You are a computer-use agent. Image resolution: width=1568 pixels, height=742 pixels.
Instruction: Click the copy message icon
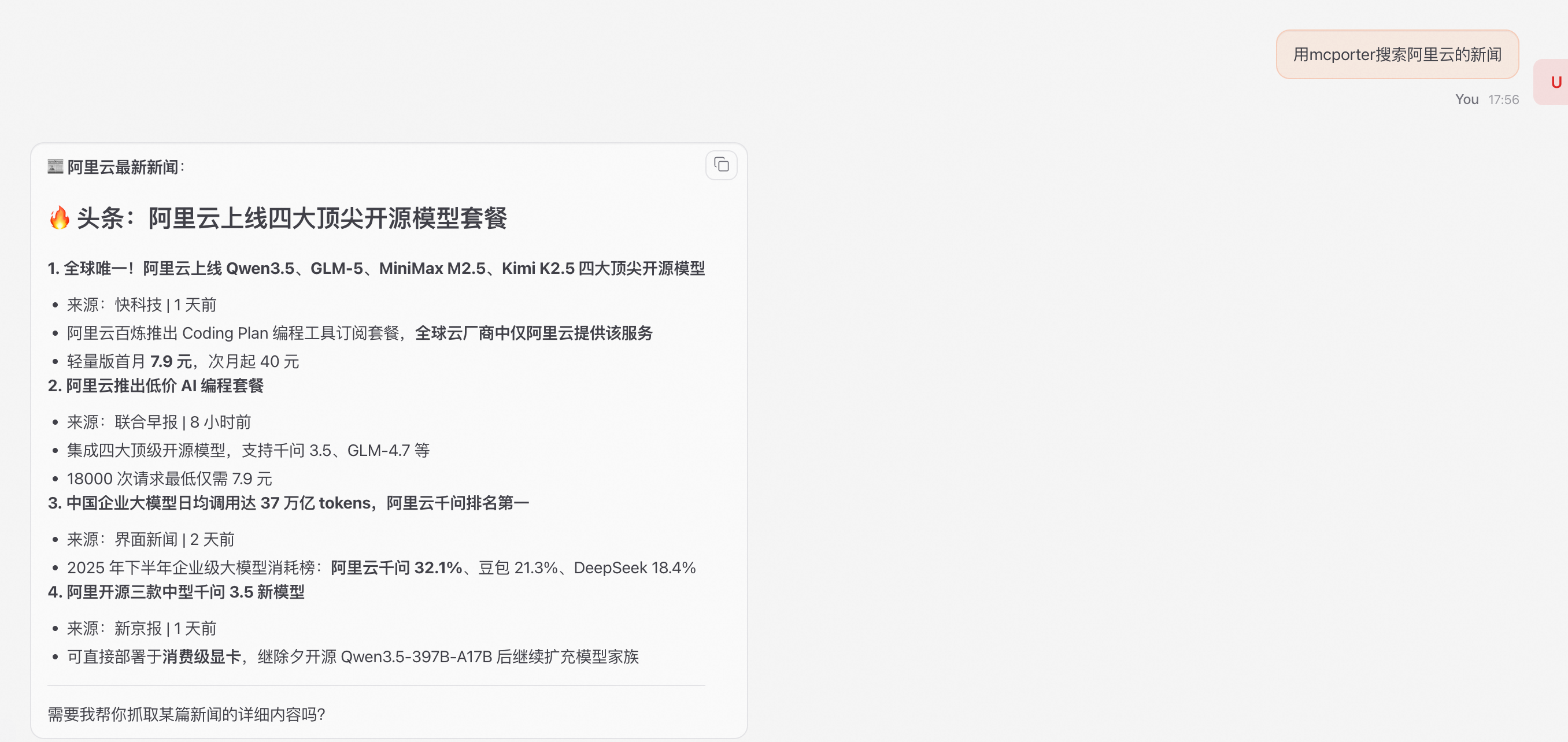722,165
